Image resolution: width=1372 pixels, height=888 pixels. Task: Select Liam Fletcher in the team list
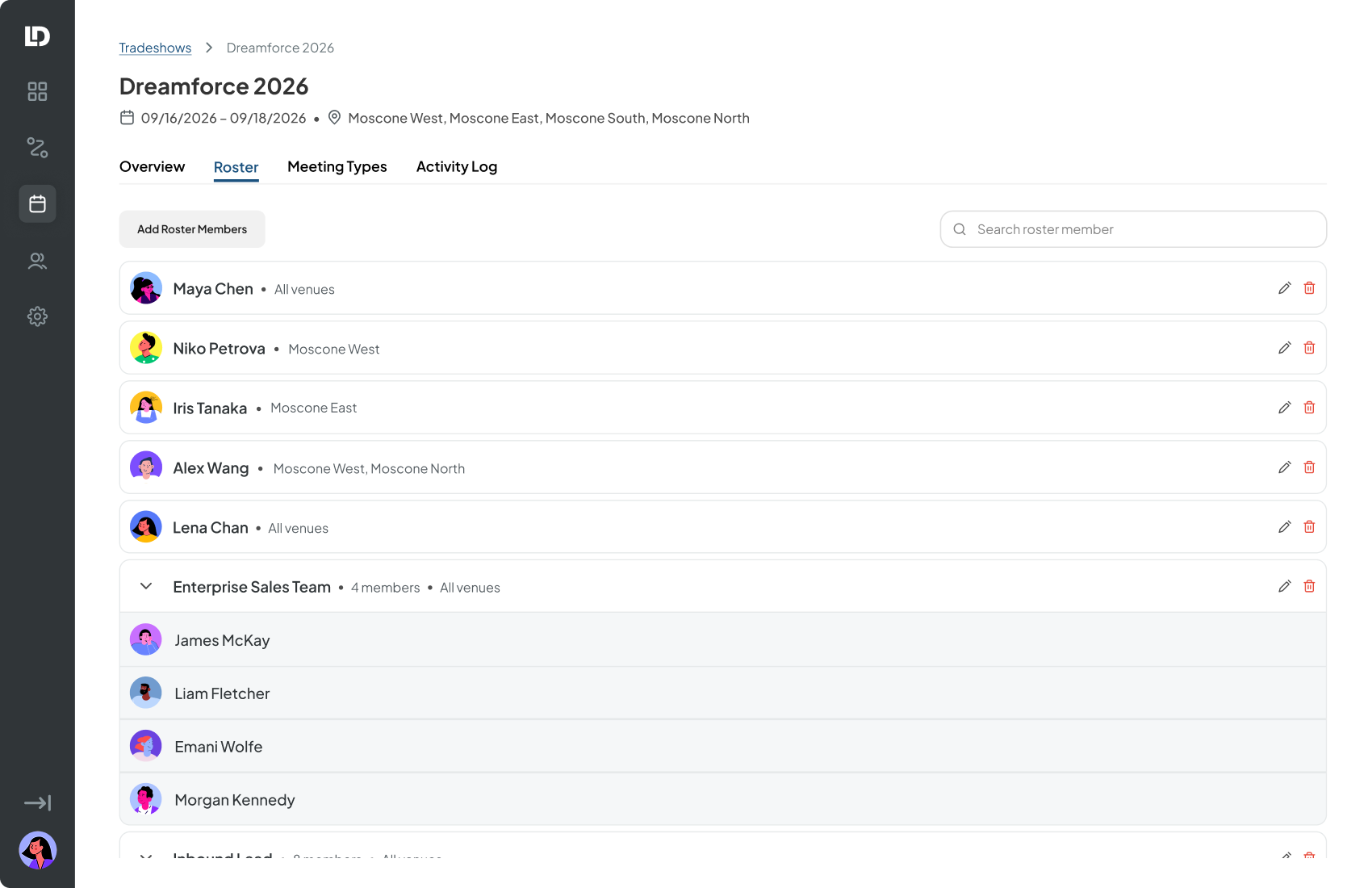click(x=723, y=693)
